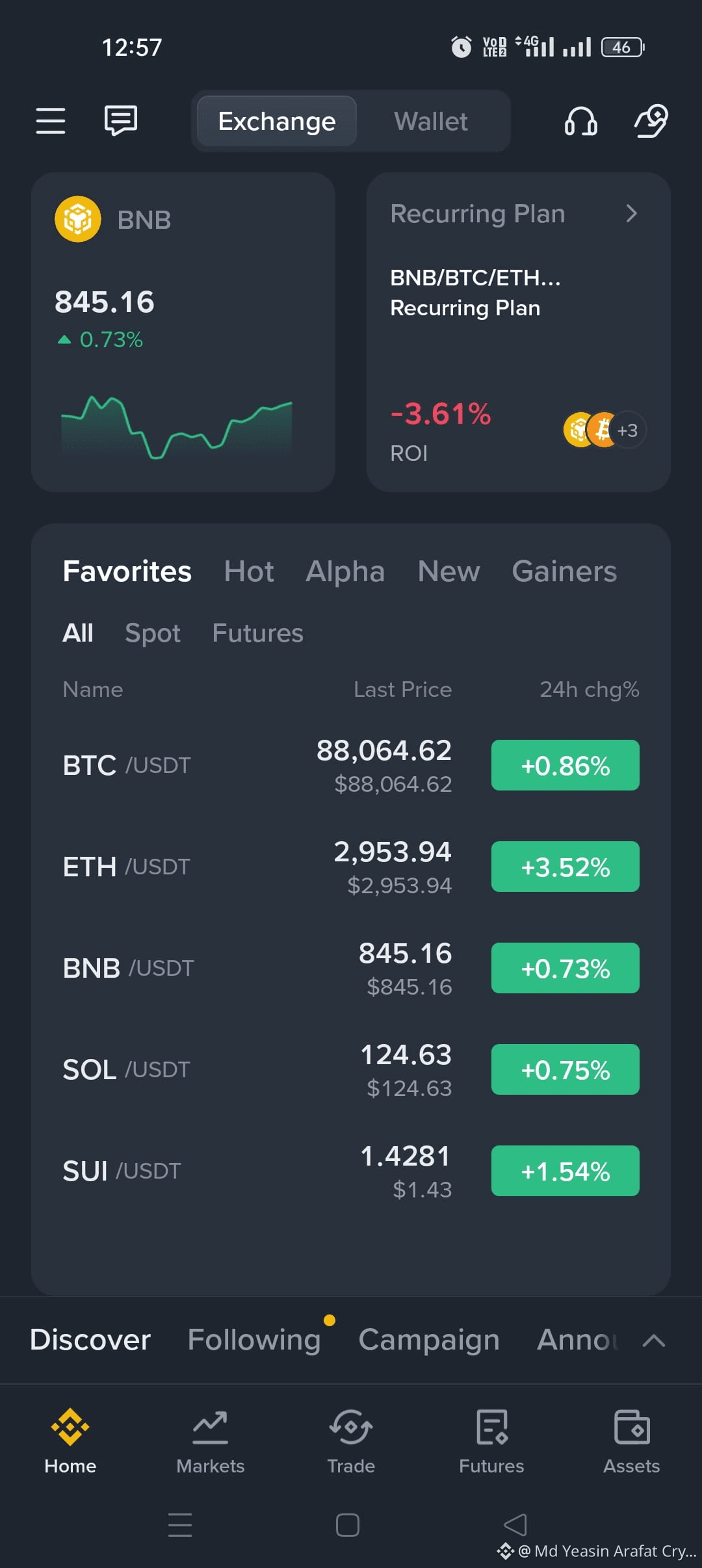Tap the BTC +0.86% change button
The image size is (702, 1568).
click(x=565, y=765)
